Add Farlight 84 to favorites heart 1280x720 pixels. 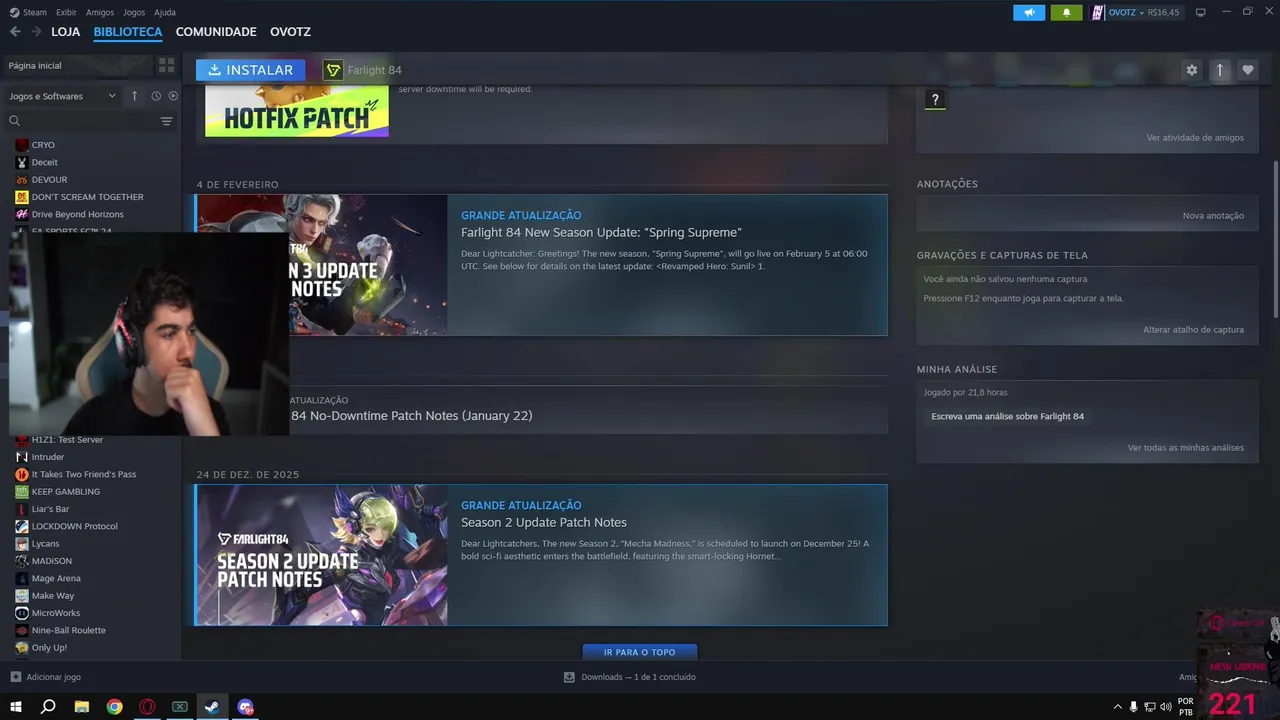[x=1247, y=70]
